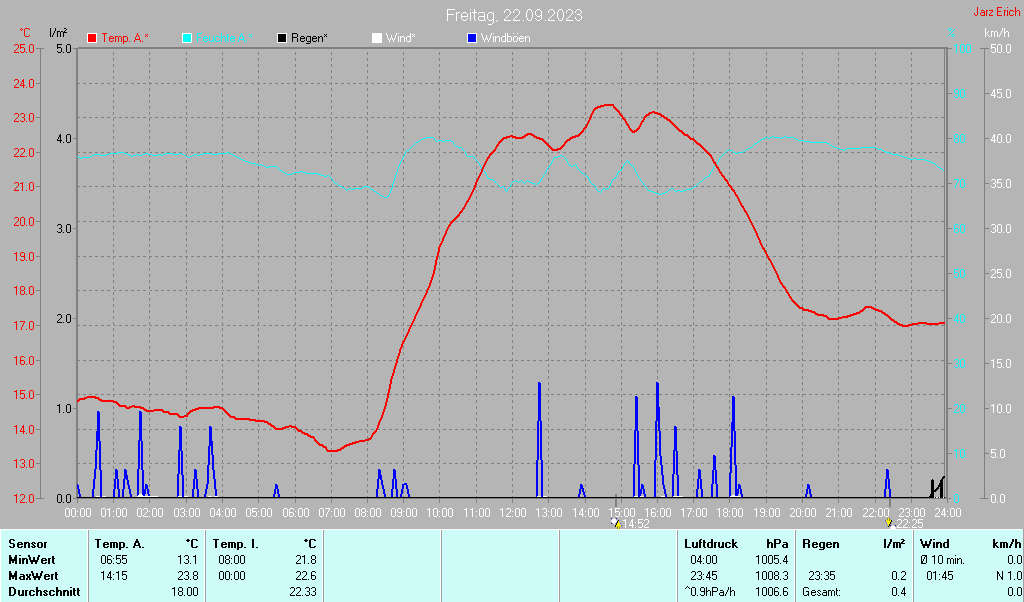
Task: Click the outdoor average value '18.00'
Action: (x=185, y=592)
